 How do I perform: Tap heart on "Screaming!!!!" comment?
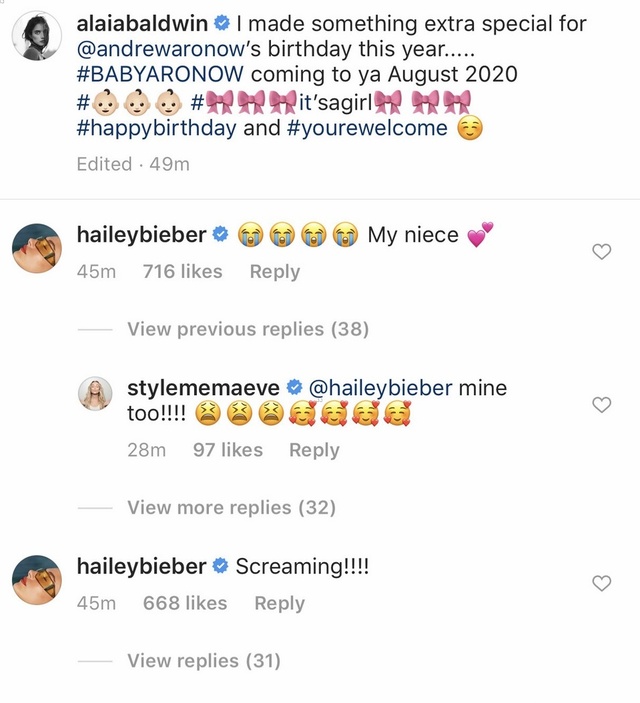pyautogui.click(x=602, y=584)
